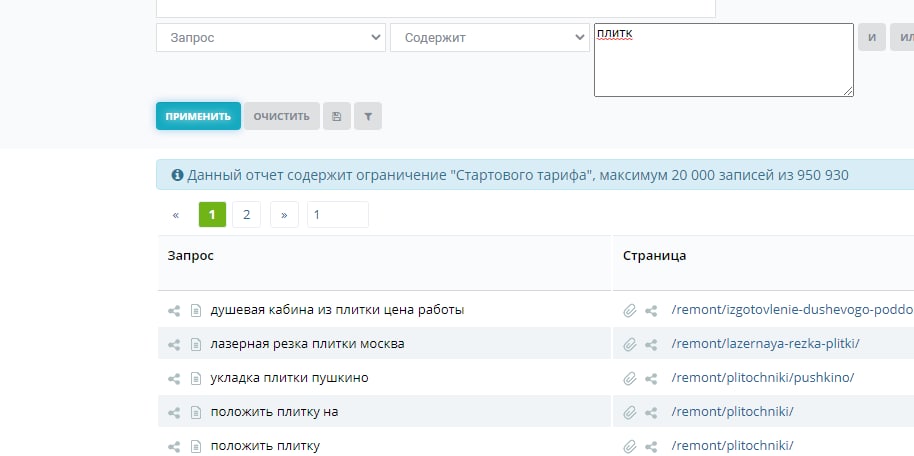Open the 'Содержит' condition dropdown

[490, 37]
